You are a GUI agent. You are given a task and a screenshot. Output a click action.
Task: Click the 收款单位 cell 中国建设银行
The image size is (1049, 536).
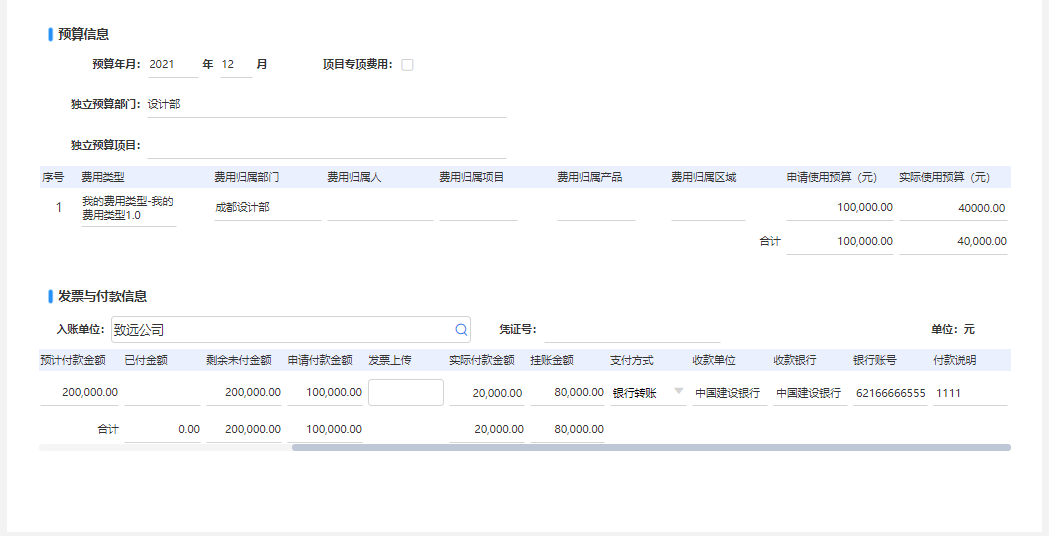coord(730,393)
